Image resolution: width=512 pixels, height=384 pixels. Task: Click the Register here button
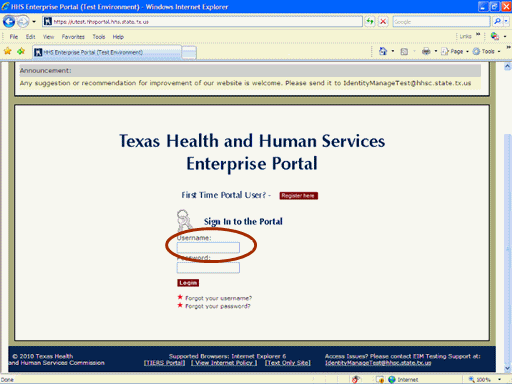(x=299, y=196)
